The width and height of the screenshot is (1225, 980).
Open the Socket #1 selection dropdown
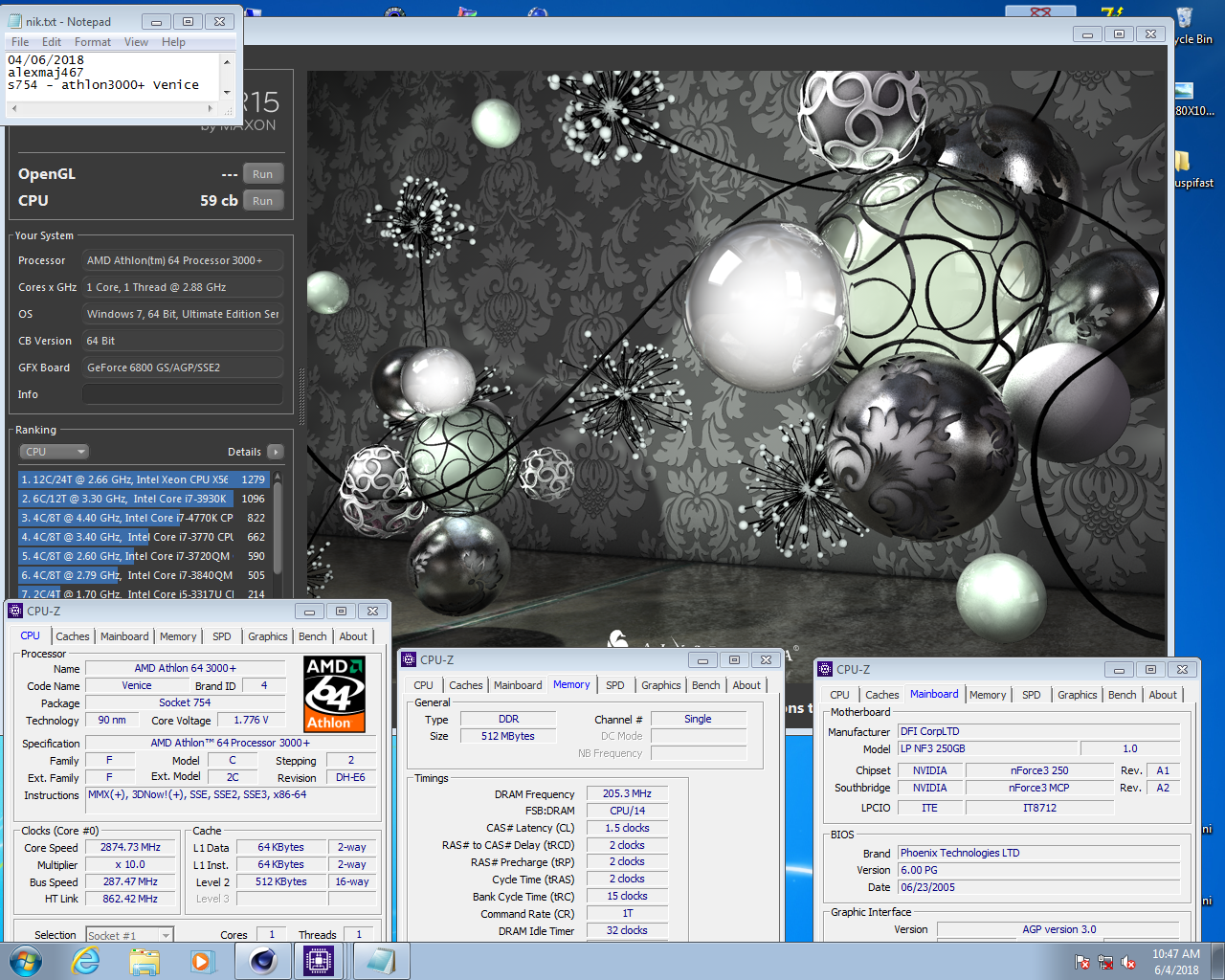pyautogui.click(x=129, y=935)
